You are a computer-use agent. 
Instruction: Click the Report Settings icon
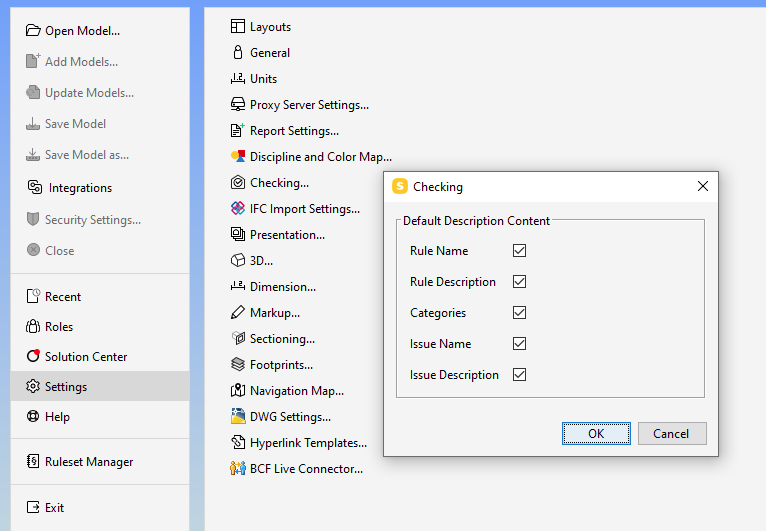(237, 130)
